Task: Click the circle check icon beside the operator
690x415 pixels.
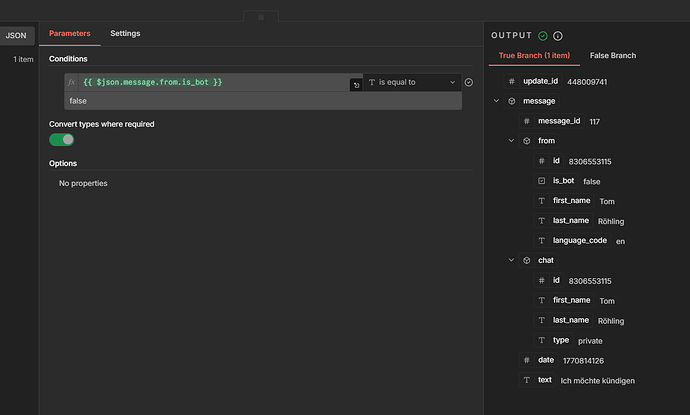Action: click(469, 82)
